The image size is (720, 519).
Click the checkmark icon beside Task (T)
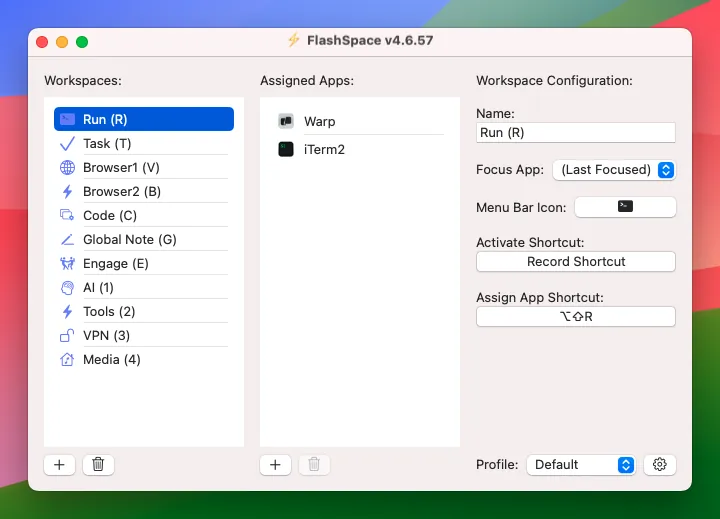67,144
